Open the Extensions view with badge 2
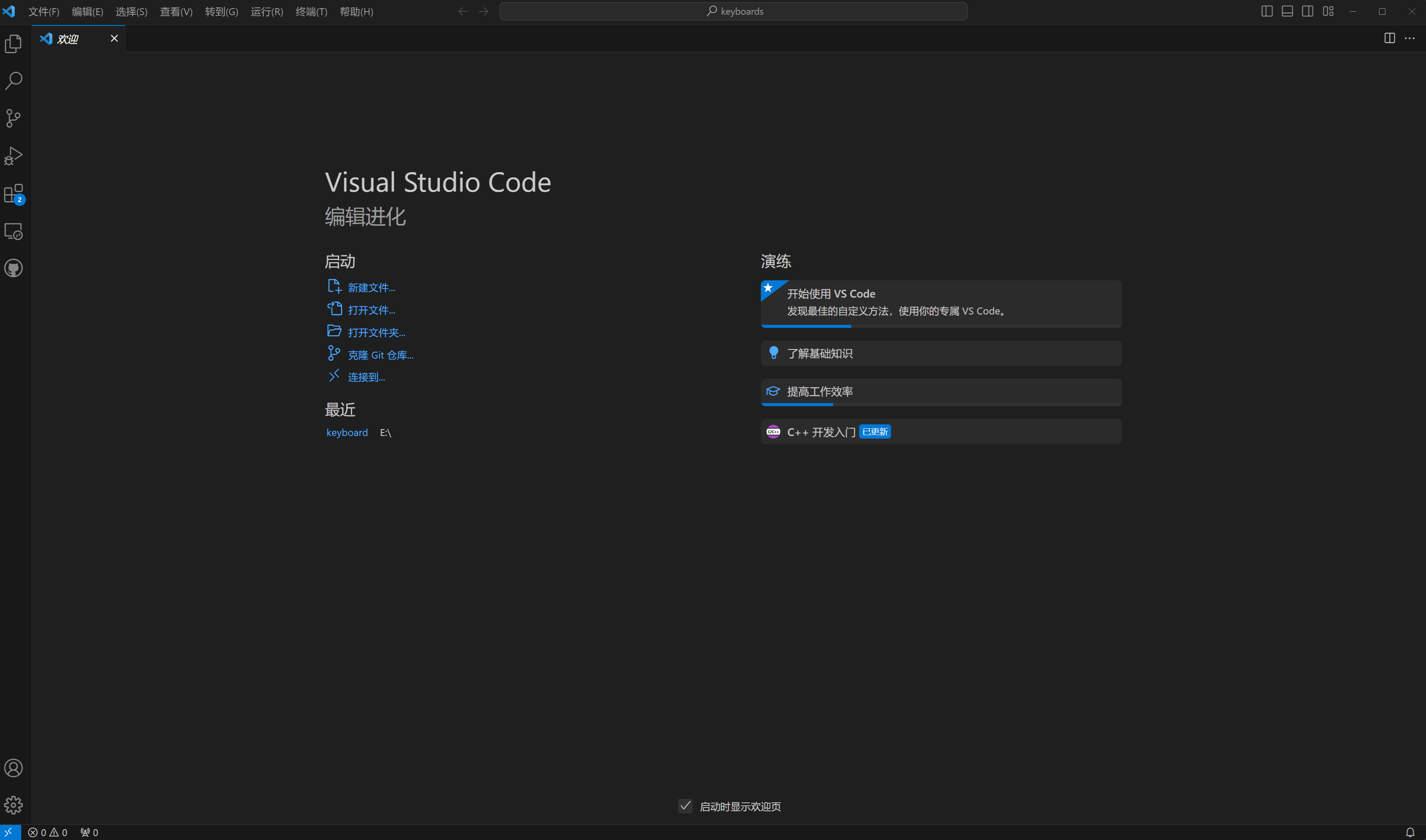 pyautogui.click(x=13, y=194)
